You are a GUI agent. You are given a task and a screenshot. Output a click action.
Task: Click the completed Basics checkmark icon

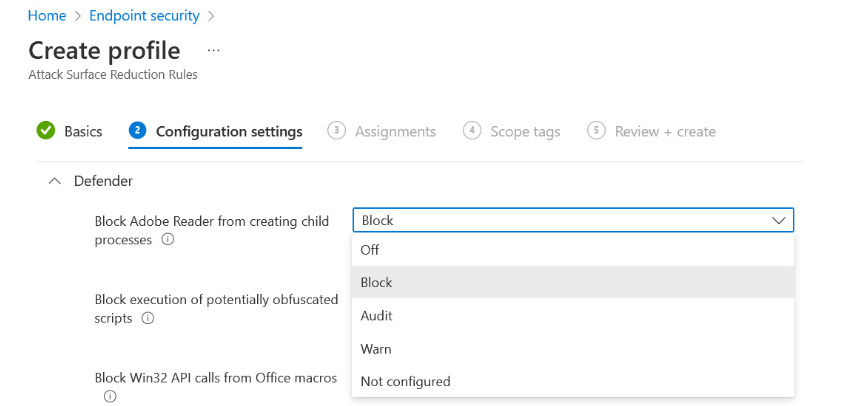[x=46, y=131]
